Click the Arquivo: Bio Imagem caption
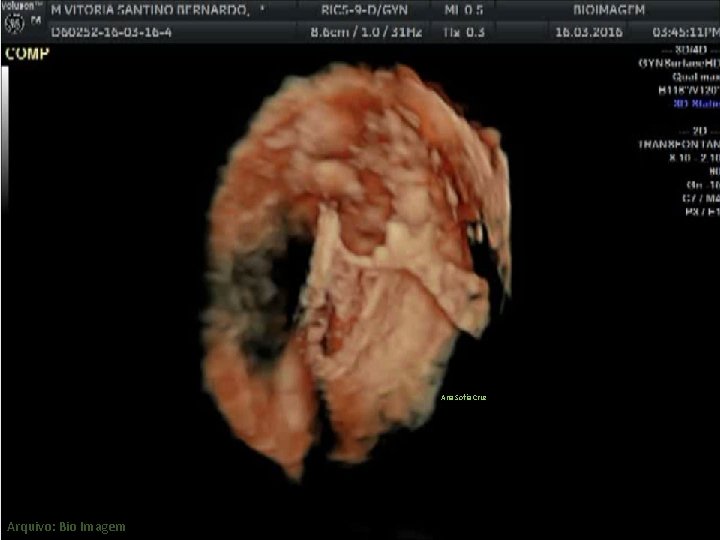This screenshot has height=540, width=720. 66,527
